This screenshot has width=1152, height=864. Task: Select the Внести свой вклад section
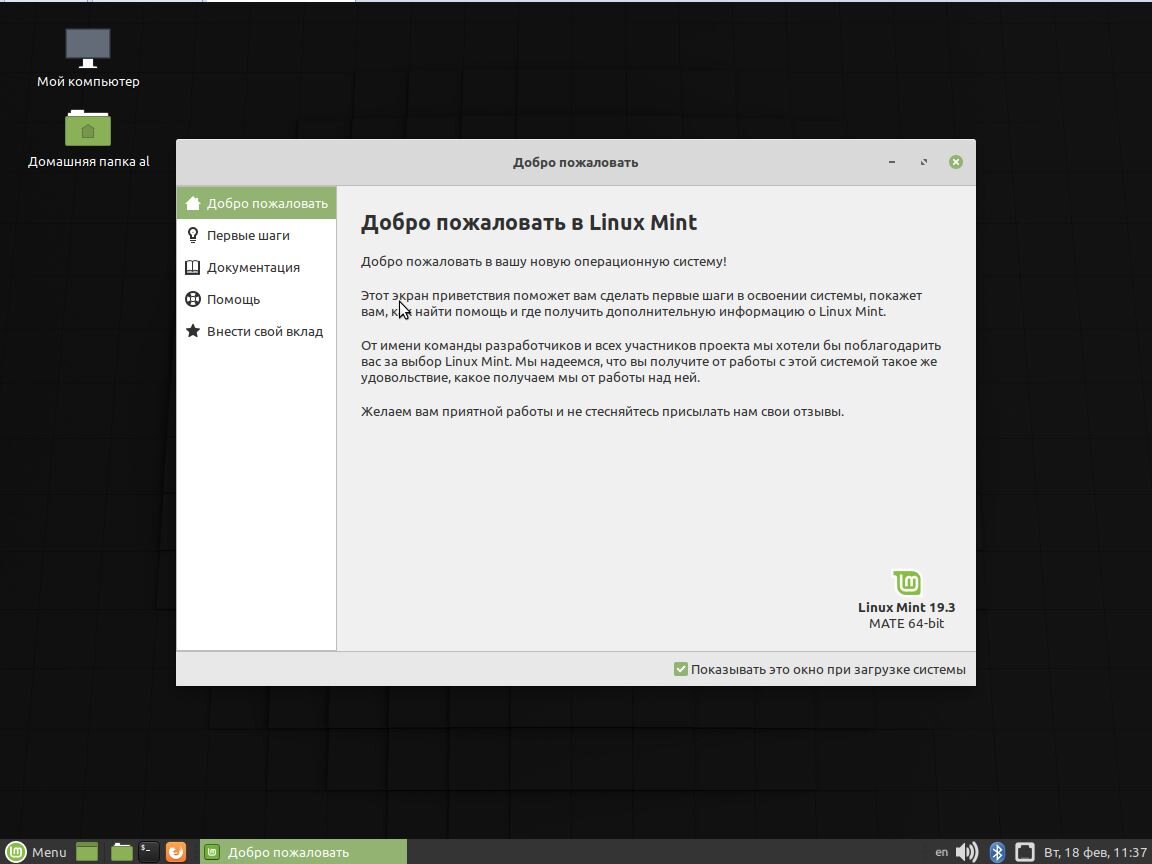click(x=256, y=331)
